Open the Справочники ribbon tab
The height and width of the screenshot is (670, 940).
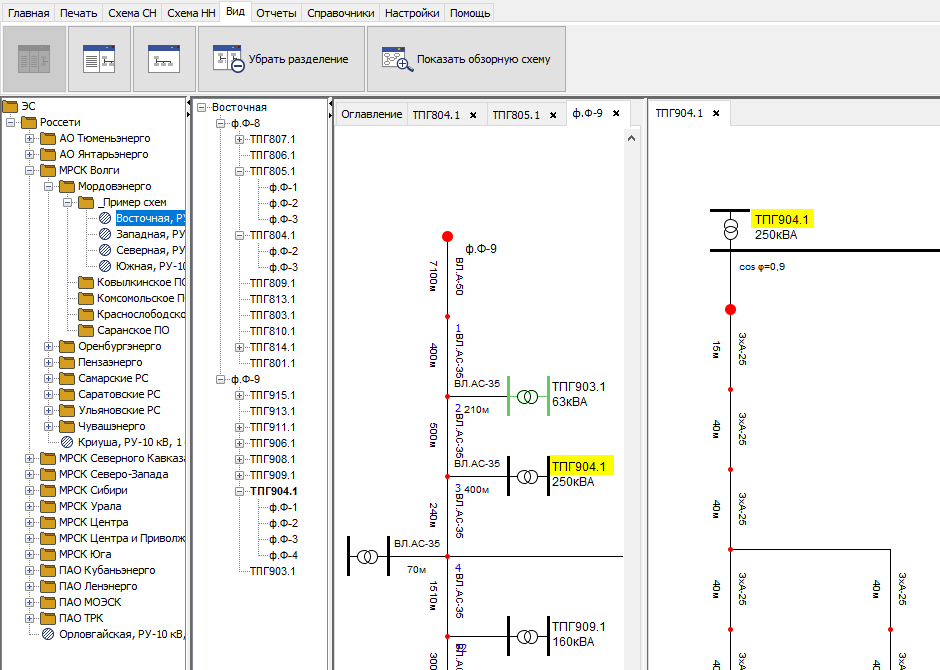pos(341,13)
